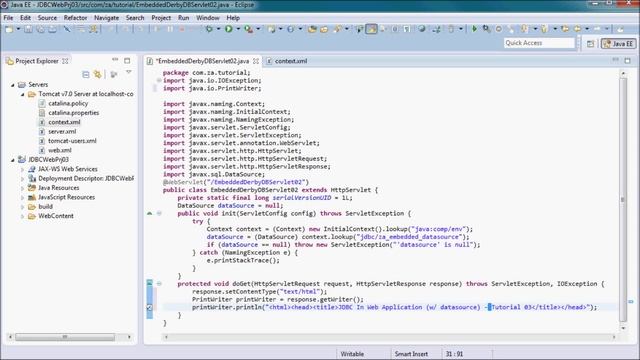Select the EmbeddedDerbyDBServlet02.java editor tab
This screenshot has width=640, height=360.
(x=202, y=61)
